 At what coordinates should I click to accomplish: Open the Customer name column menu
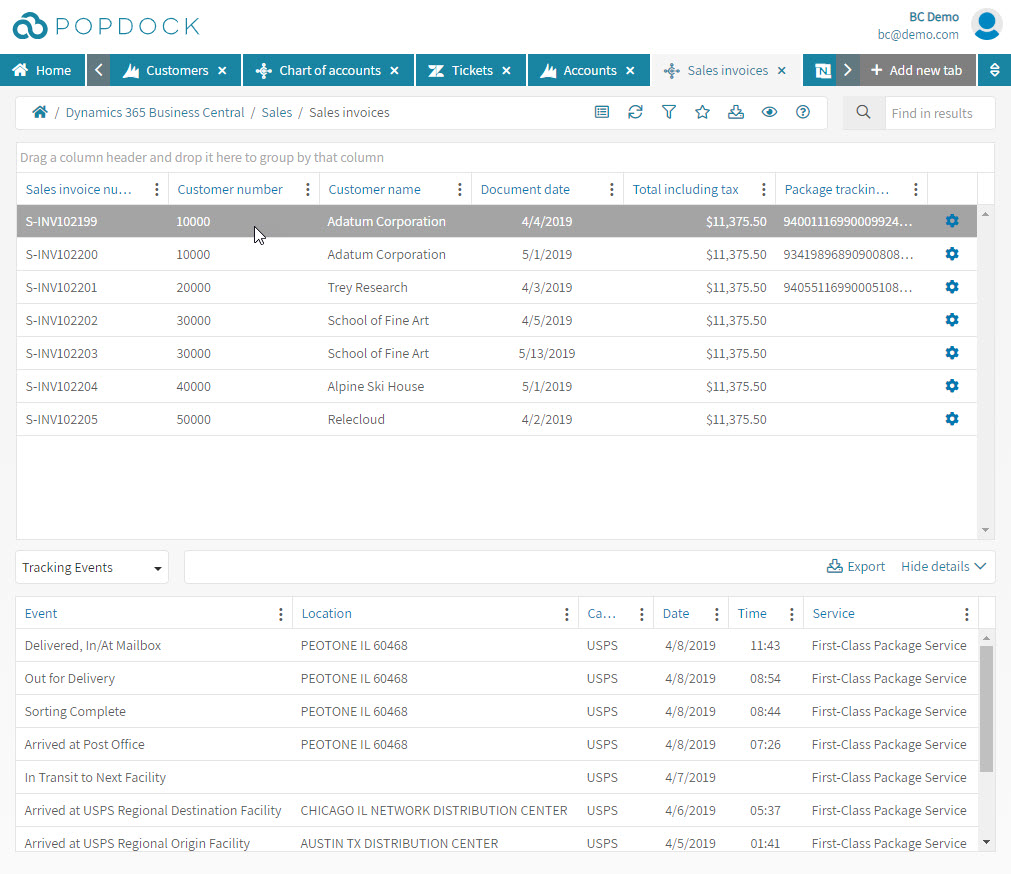pos(460,189)
